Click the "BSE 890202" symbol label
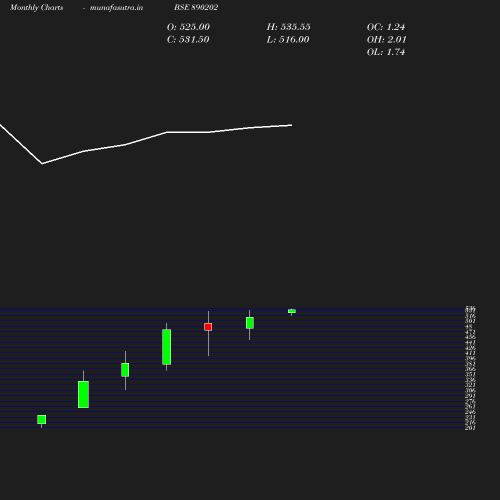500x500 pixels. click(196, 7)
